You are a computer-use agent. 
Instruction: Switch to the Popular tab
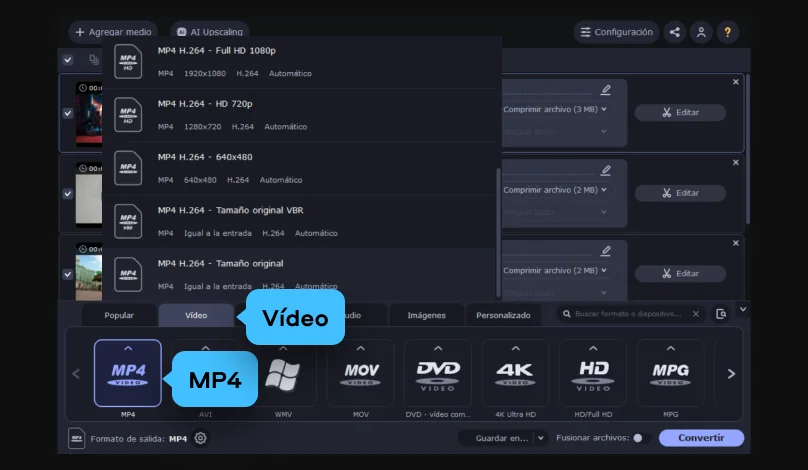tap(119, 315)
